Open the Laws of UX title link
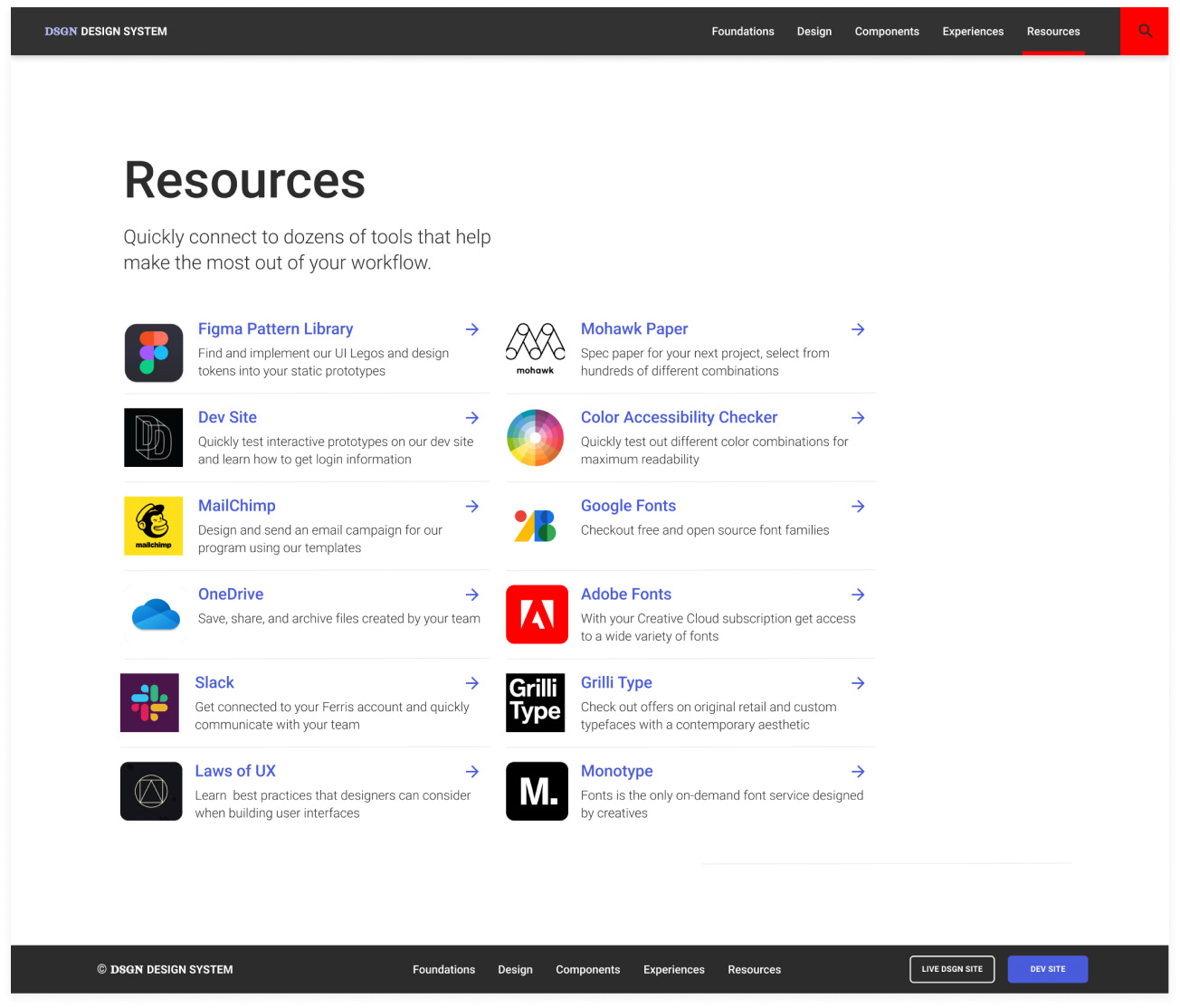This screenshot has width=1180, height=1008. click(235, 771)
